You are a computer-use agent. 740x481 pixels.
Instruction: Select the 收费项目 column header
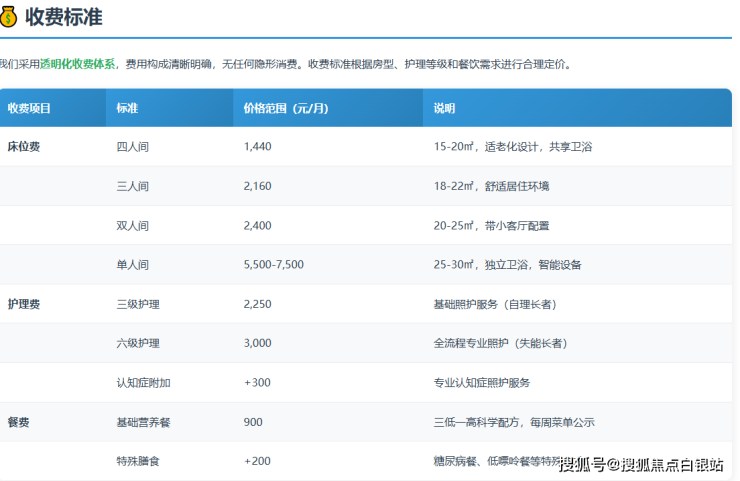pos(29,108)
